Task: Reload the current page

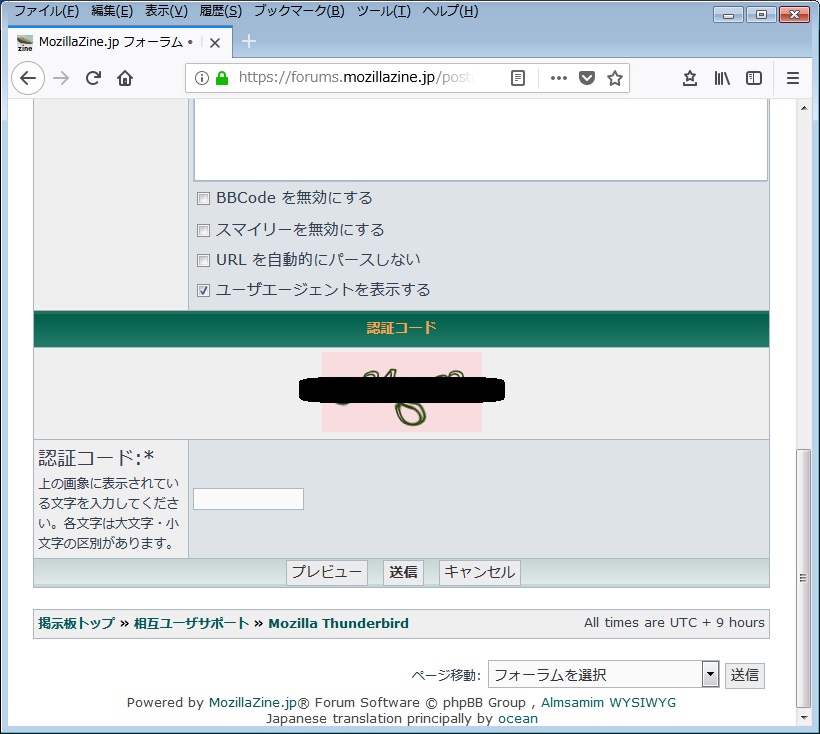Action: (93, 78)
